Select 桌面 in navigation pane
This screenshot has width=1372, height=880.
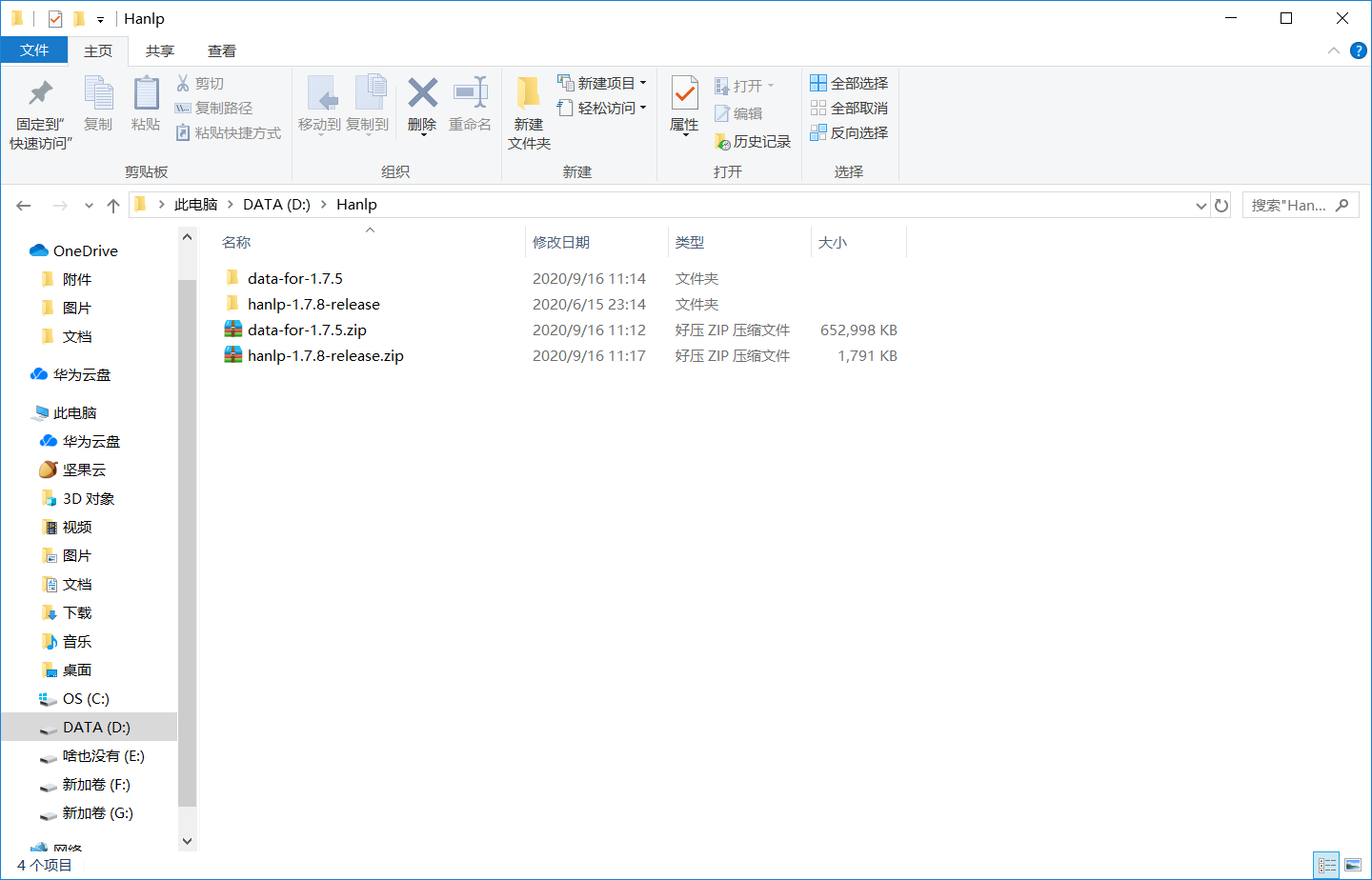[77, 670]
